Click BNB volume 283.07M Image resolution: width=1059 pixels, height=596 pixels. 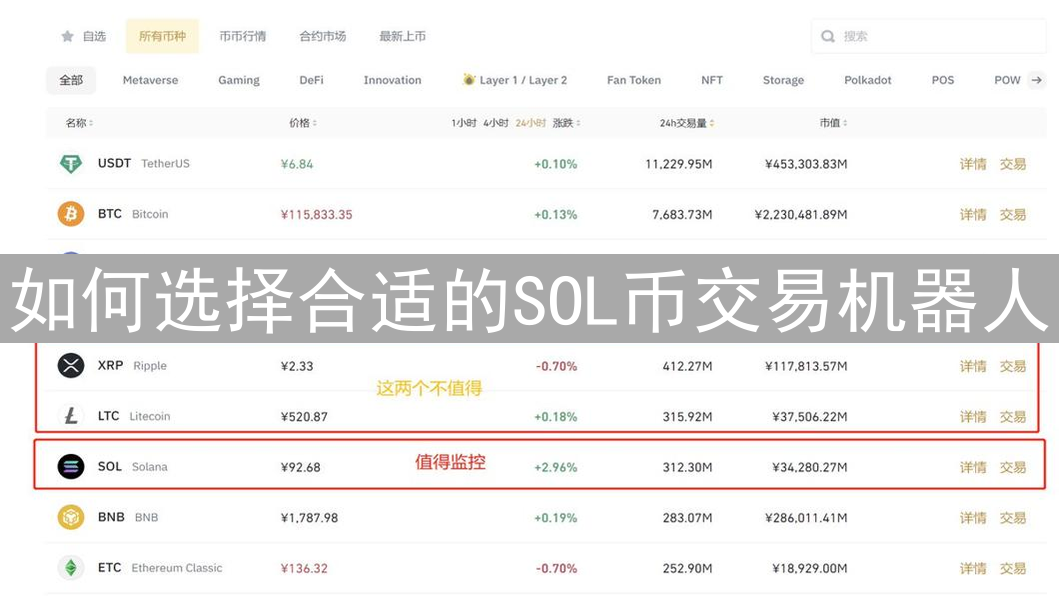pos(688,518)
